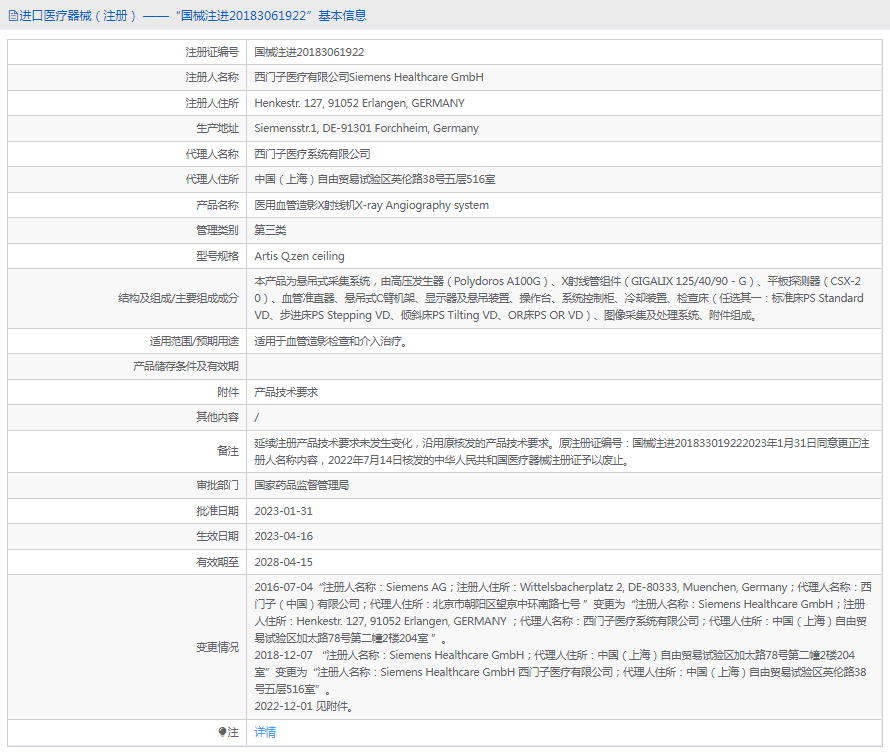This screenshot has height=754, width=890.
Task: Click the 2018-12-07 change record entry
Action: (x=560, y=672)
